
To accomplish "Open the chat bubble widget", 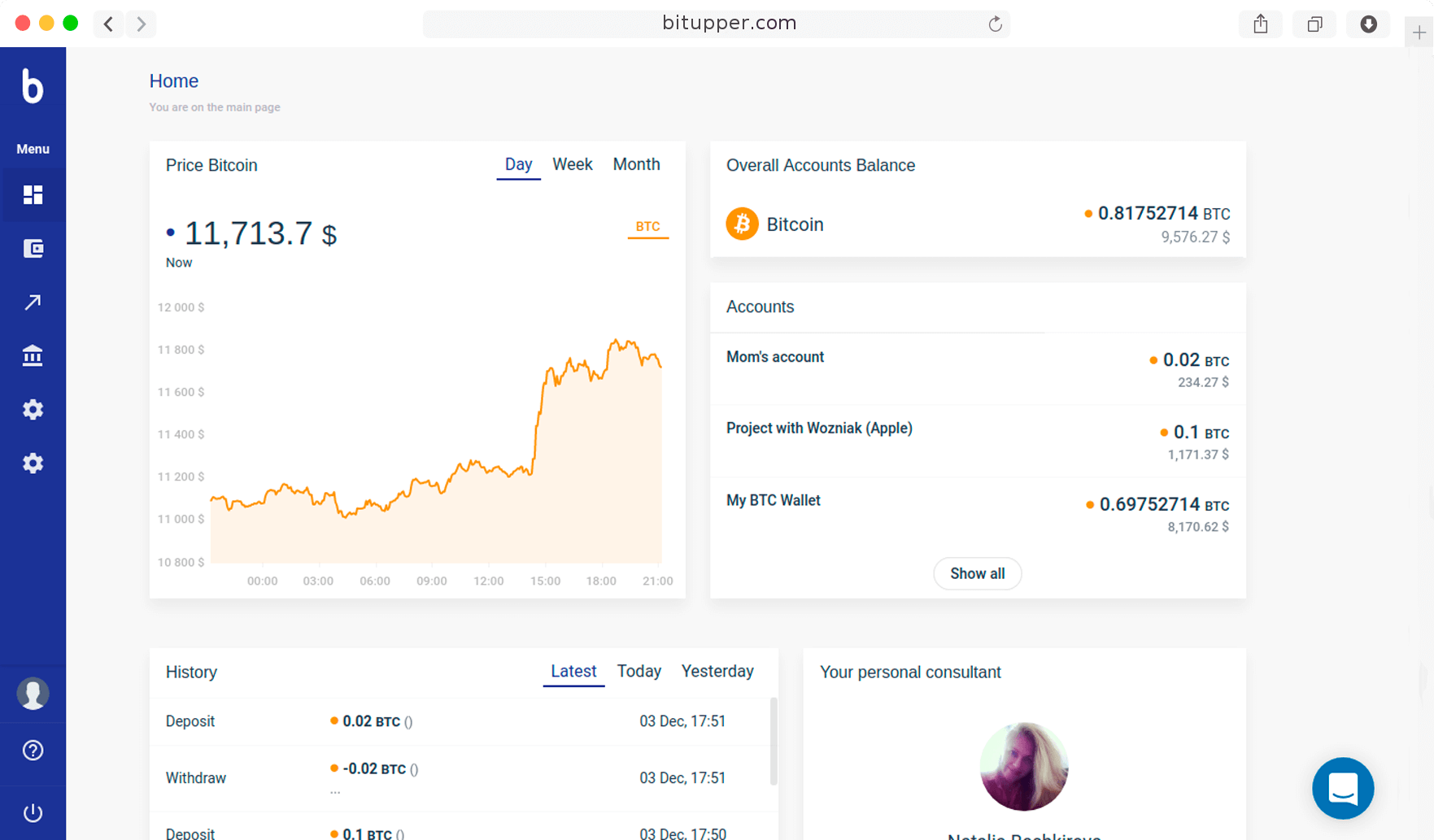I will [1342, 788].
